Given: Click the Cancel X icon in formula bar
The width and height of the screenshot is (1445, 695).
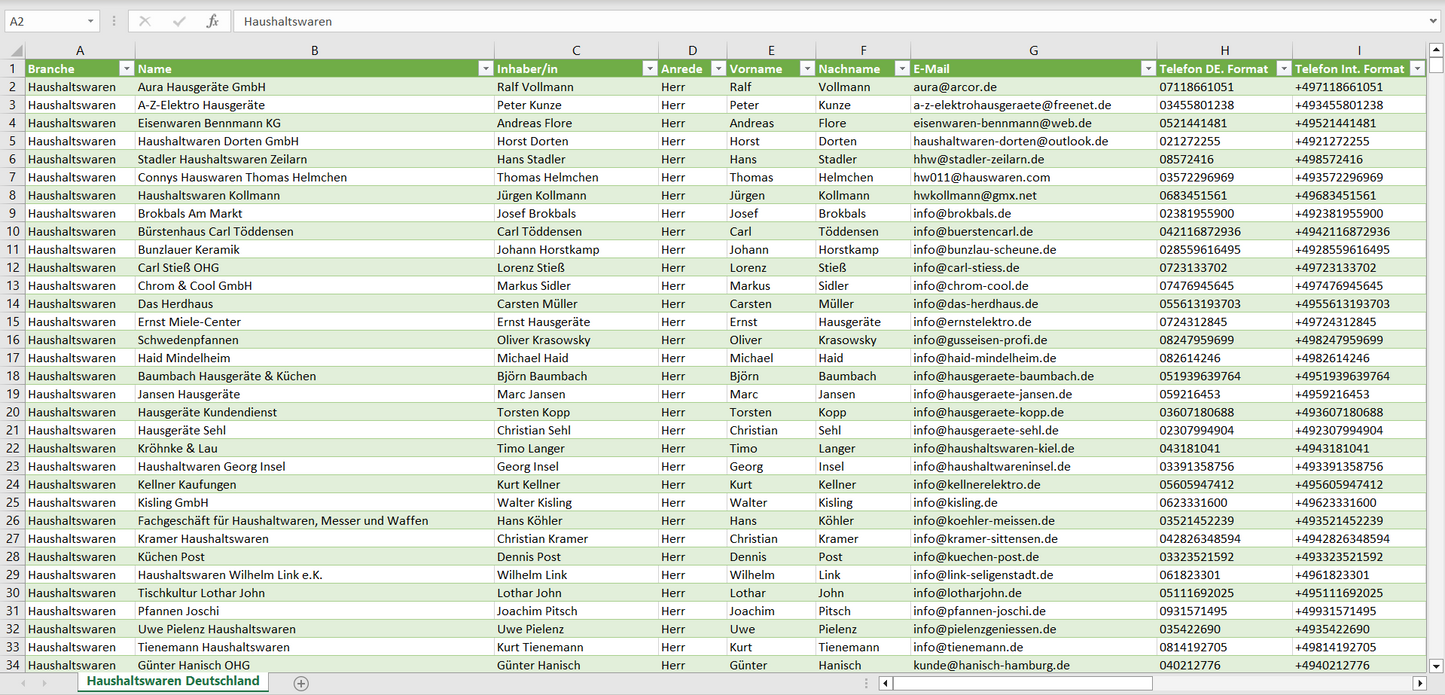Looking at the screenshot, I should click(145, 21).
